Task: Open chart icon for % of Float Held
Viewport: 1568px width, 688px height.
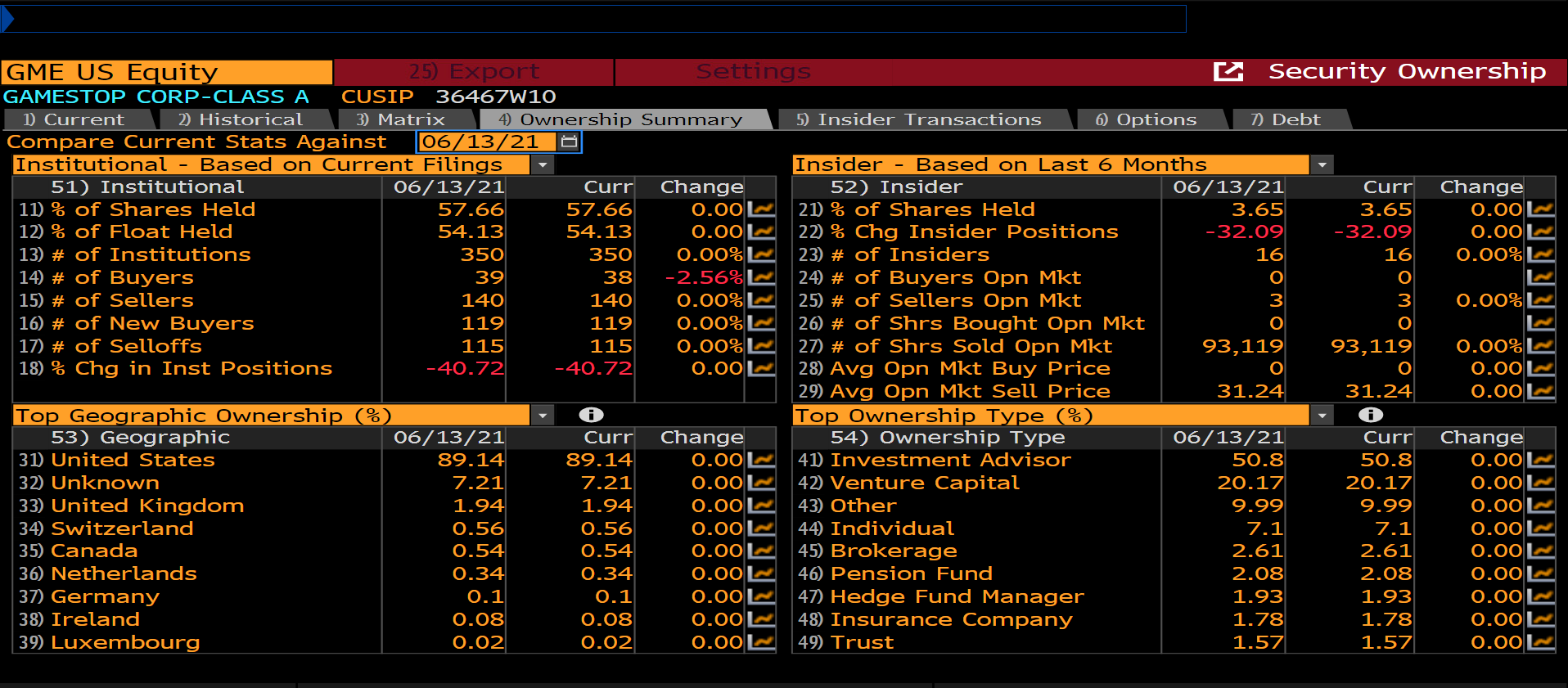Action: [x=761, y=232]
